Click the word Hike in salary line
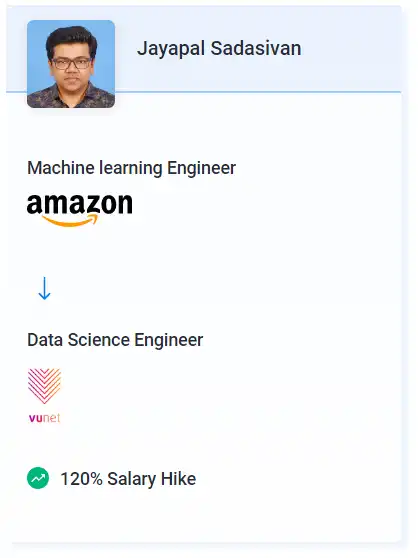Viewport: 418px width, 558px height. (178, 479)
